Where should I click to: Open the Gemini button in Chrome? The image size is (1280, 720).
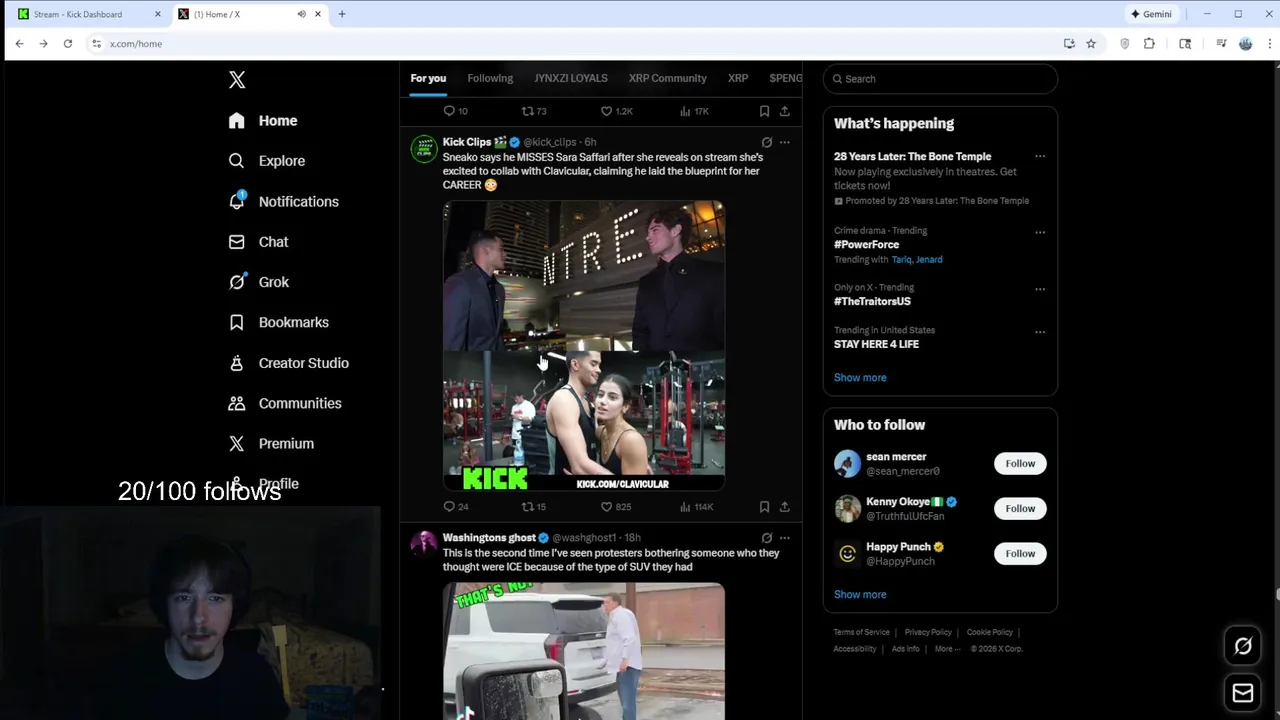(1151, 14)
